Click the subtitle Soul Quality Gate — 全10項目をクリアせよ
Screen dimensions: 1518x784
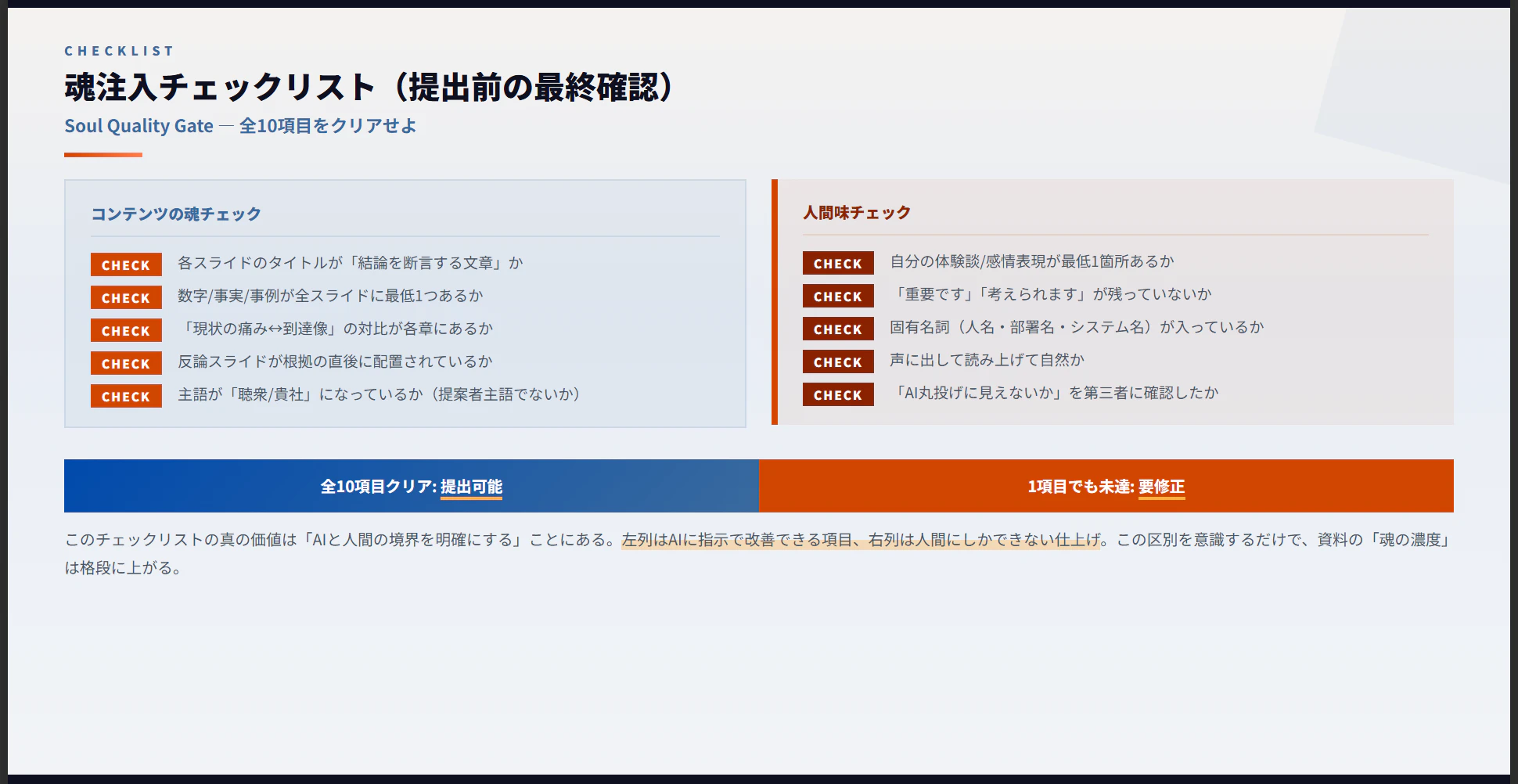point(240,126)
